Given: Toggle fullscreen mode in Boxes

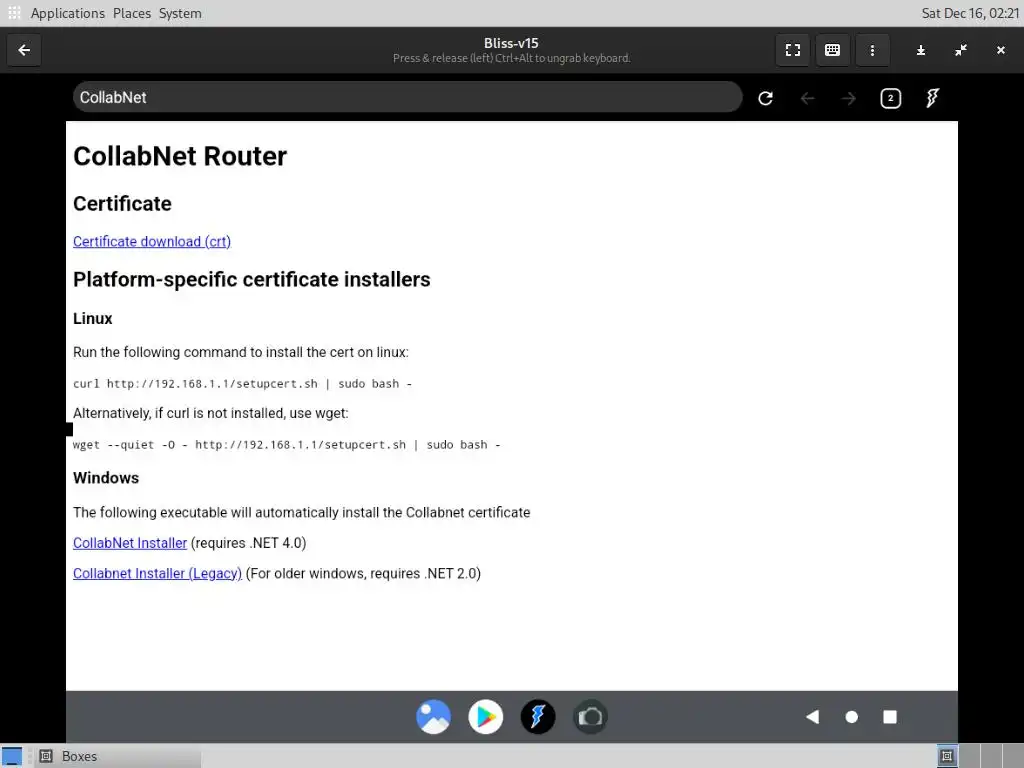Looking at the screenshot, I should click(x=793, y=50).
